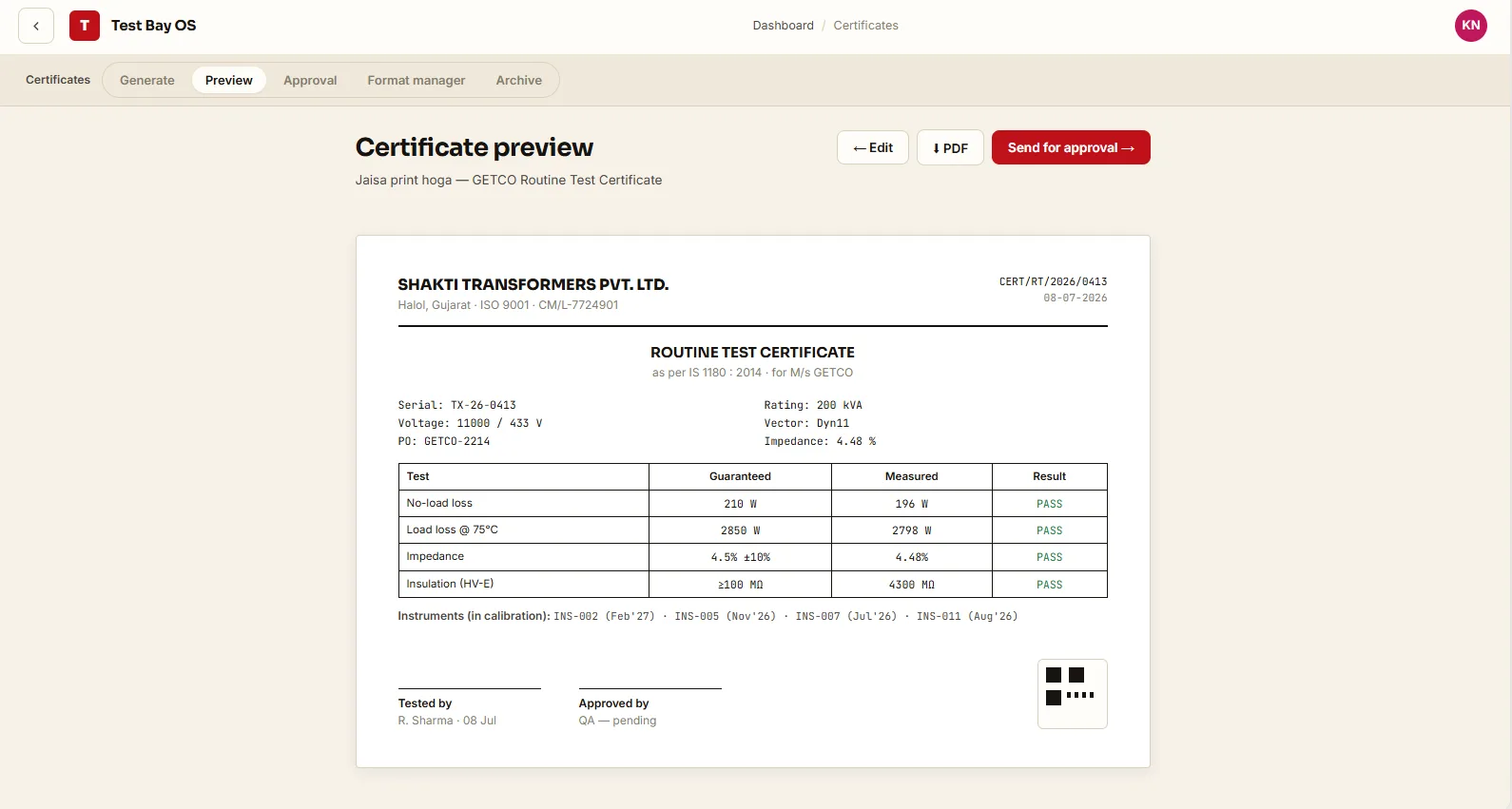Click Send for approval

(x=1071, y=147)
